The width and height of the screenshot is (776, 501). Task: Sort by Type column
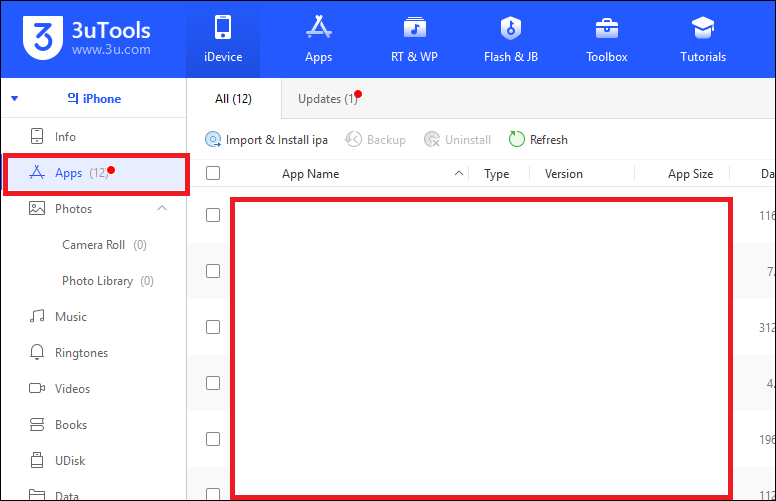point(496,174)
